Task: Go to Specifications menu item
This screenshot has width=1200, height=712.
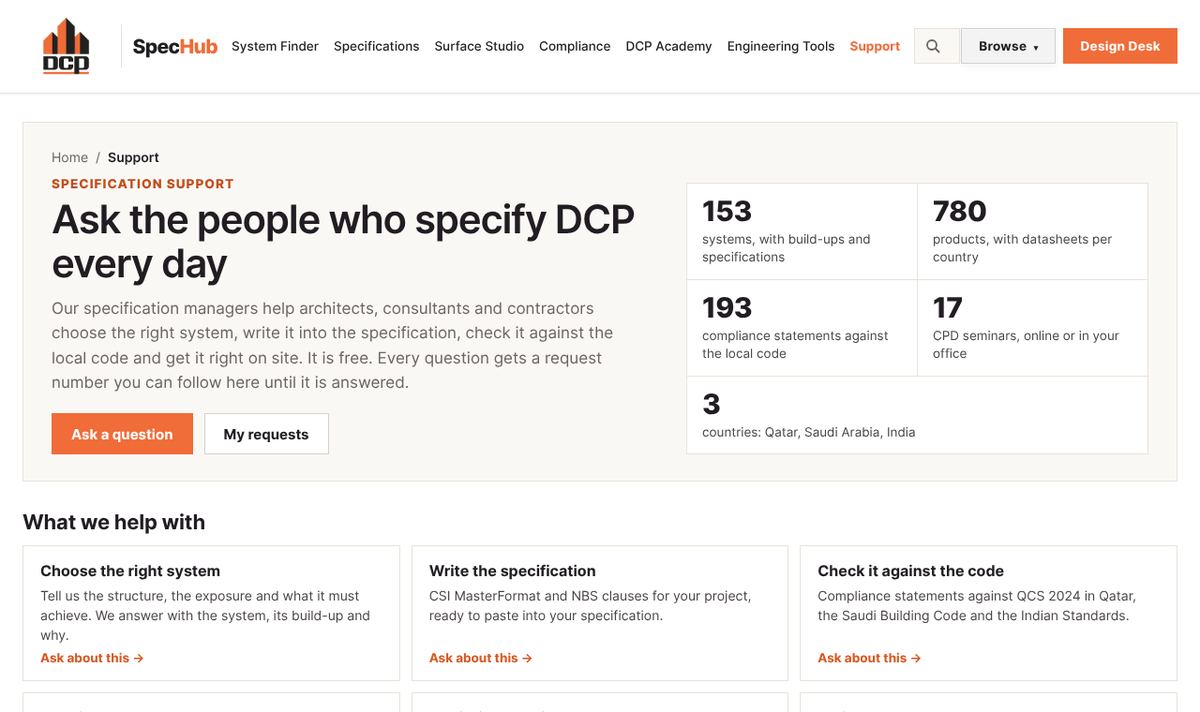Action: 376,46
